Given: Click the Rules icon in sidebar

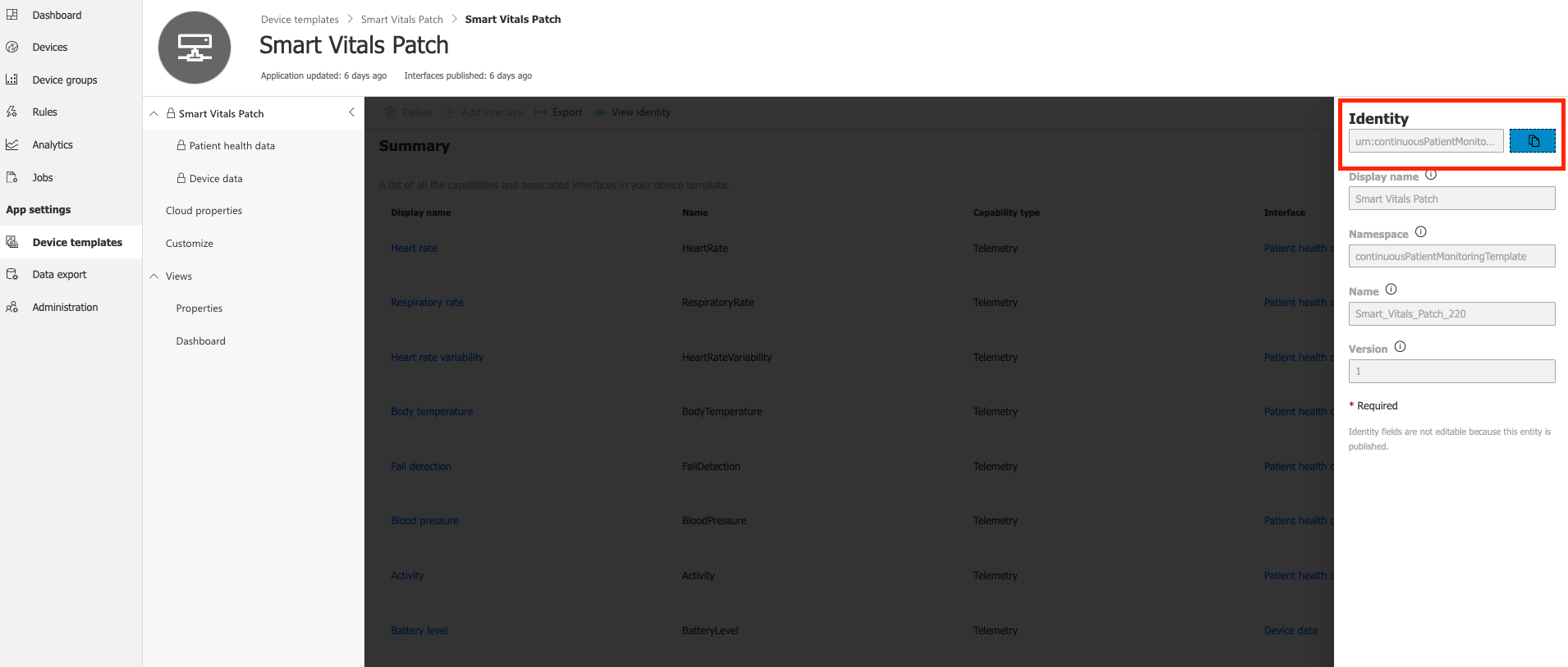Looking at the screenshot, I should pos(11,112).
